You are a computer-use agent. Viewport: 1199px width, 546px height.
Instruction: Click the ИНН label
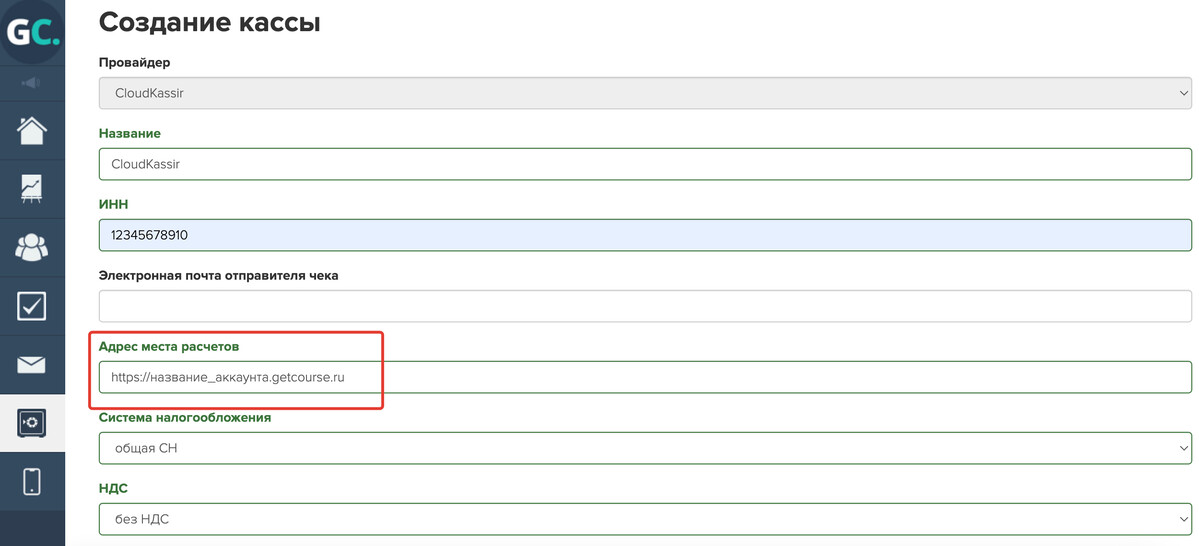coord(114,204)
